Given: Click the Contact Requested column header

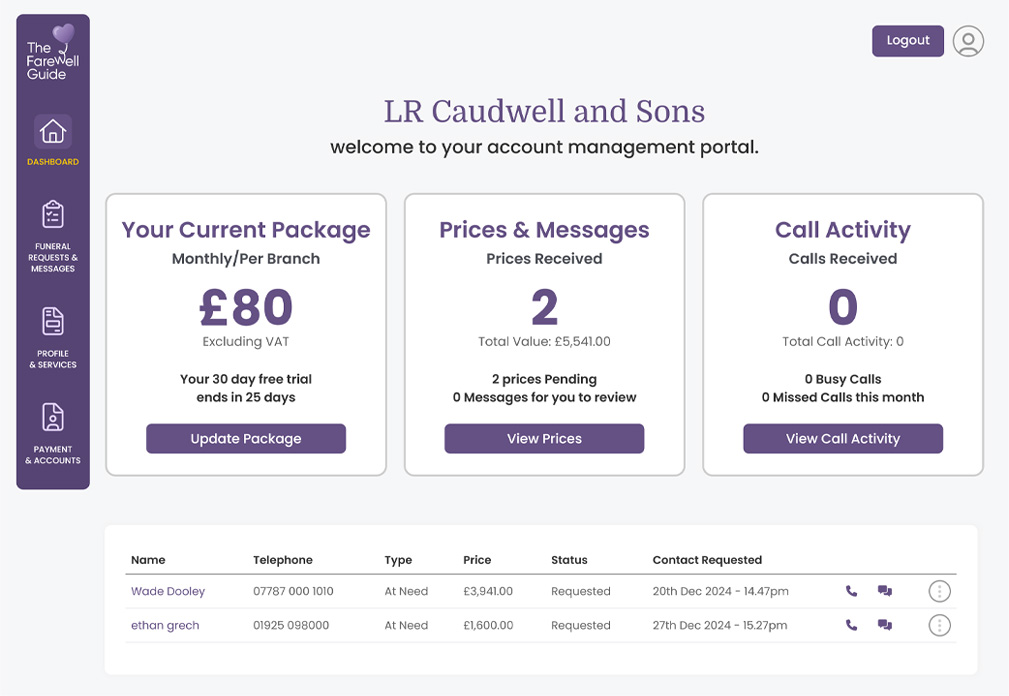Looking at the screenshot, I should [707, 560].
